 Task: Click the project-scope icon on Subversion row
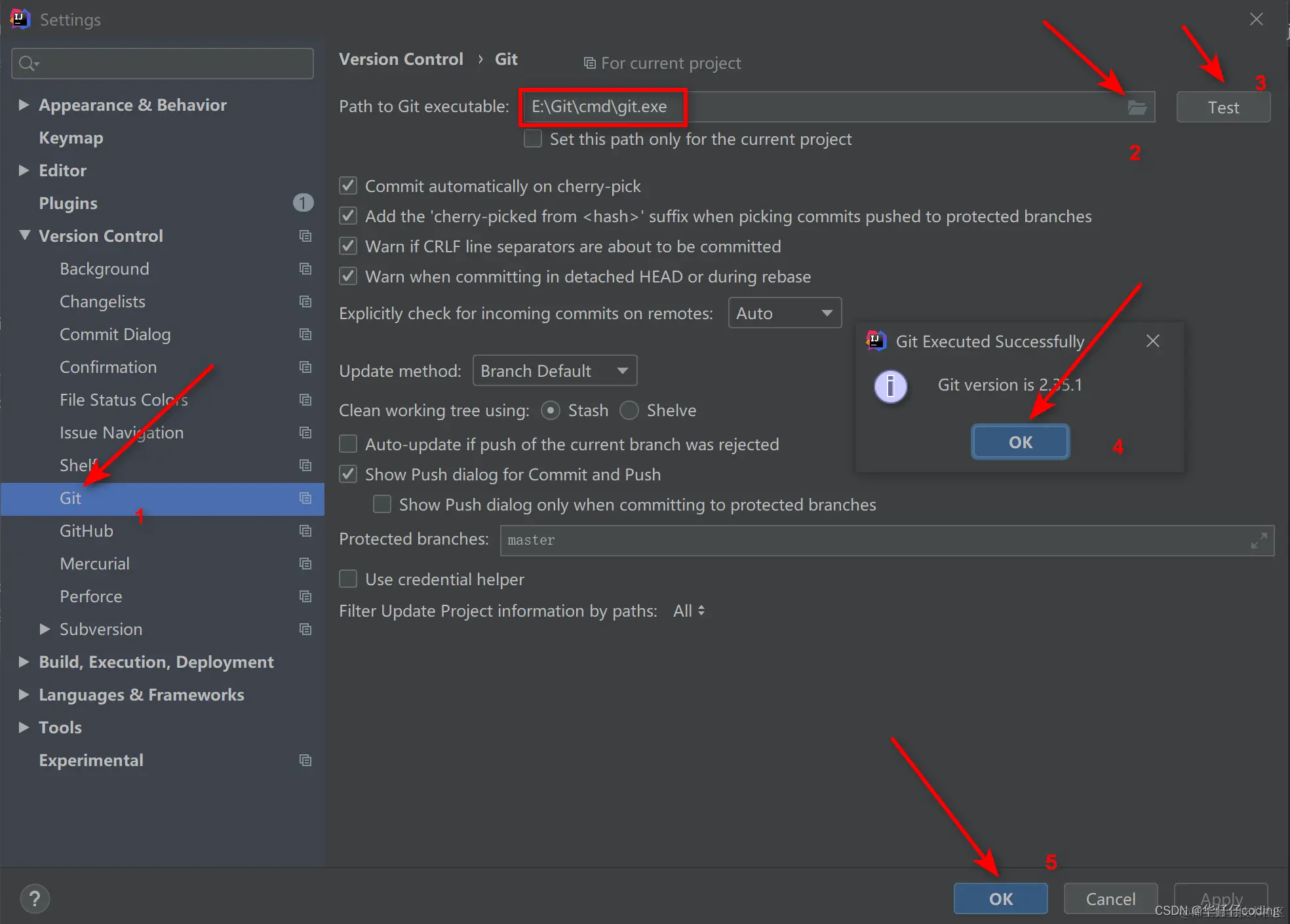pos(305,629)
